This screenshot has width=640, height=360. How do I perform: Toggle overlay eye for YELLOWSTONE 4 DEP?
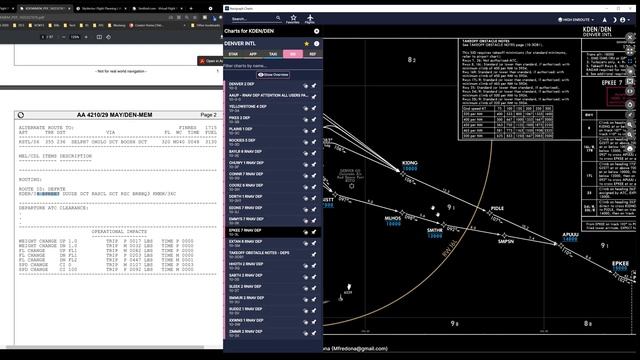pyautogui.click(x=305, y=108)
